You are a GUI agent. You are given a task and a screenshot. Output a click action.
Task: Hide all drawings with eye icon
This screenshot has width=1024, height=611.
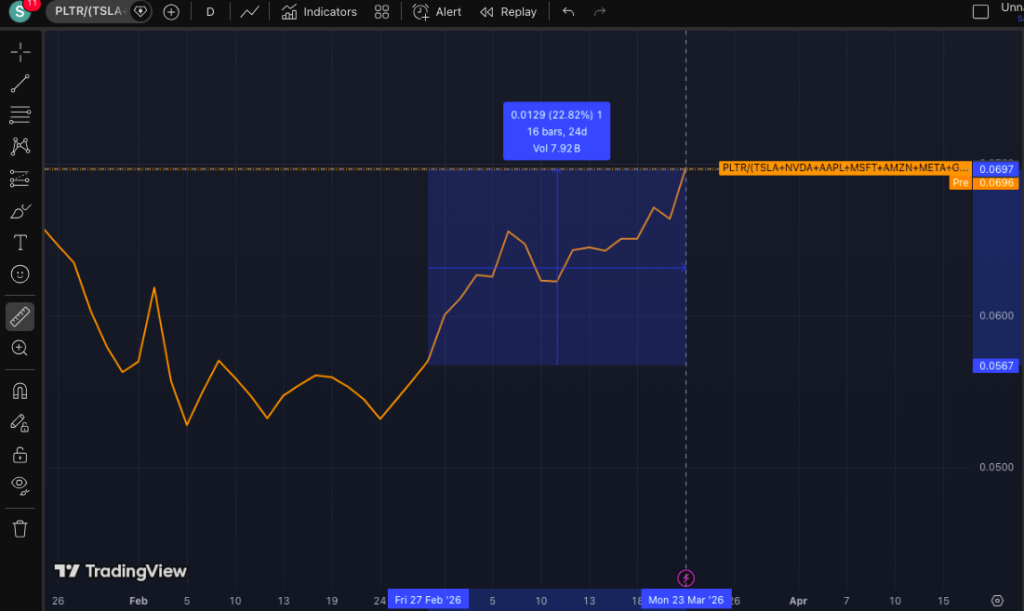point(20,486)
